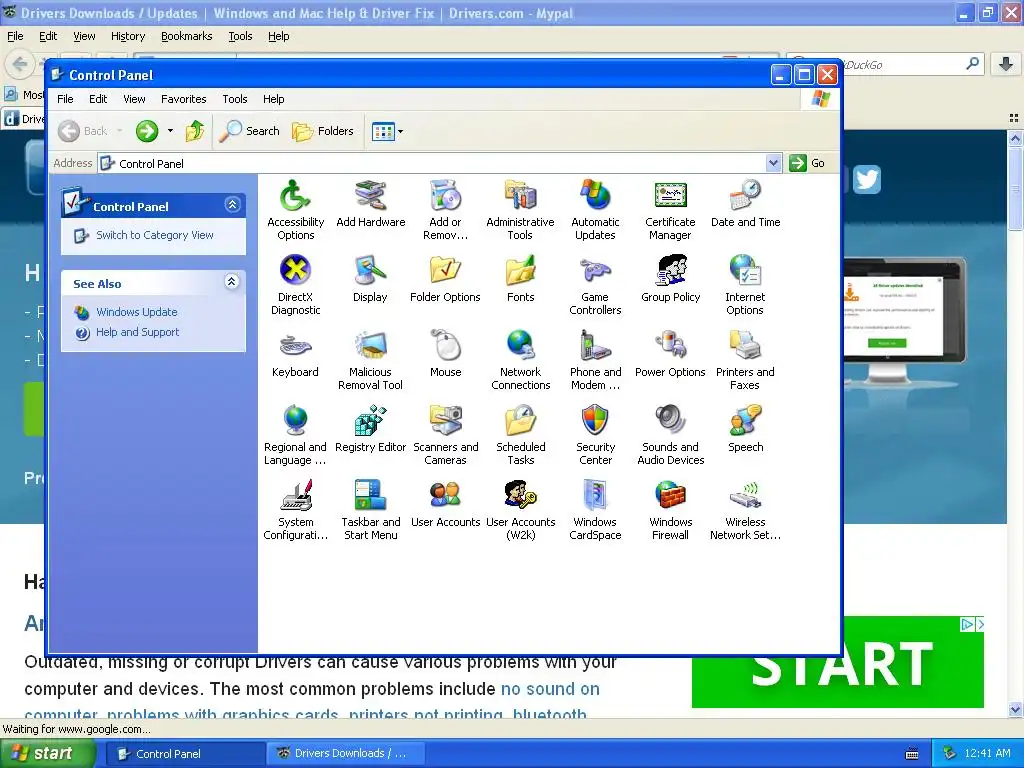
Task: Collapse the See Also sidebar section
Action: click(x=232, y=282)
